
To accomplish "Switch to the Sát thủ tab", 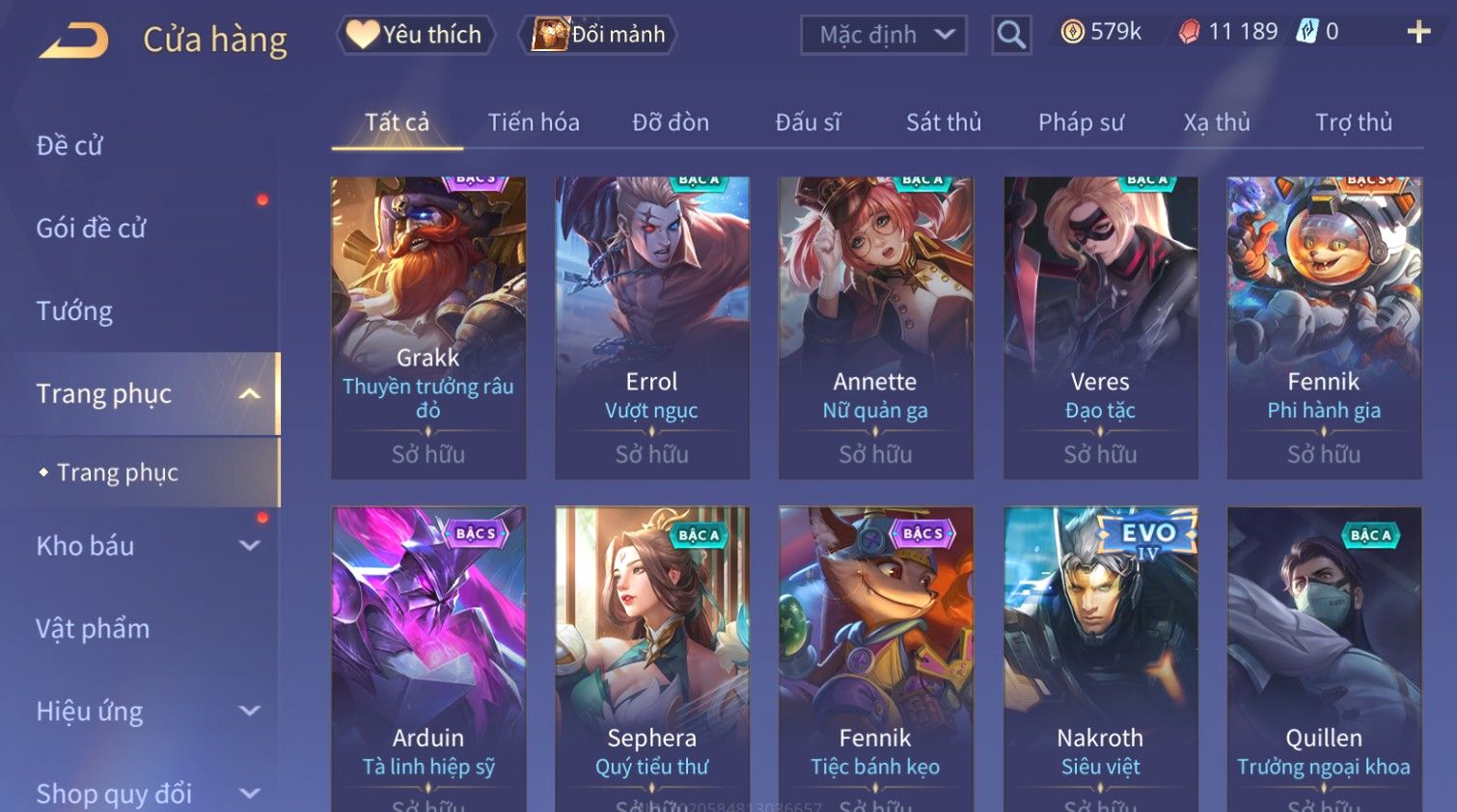I will 944,122.
